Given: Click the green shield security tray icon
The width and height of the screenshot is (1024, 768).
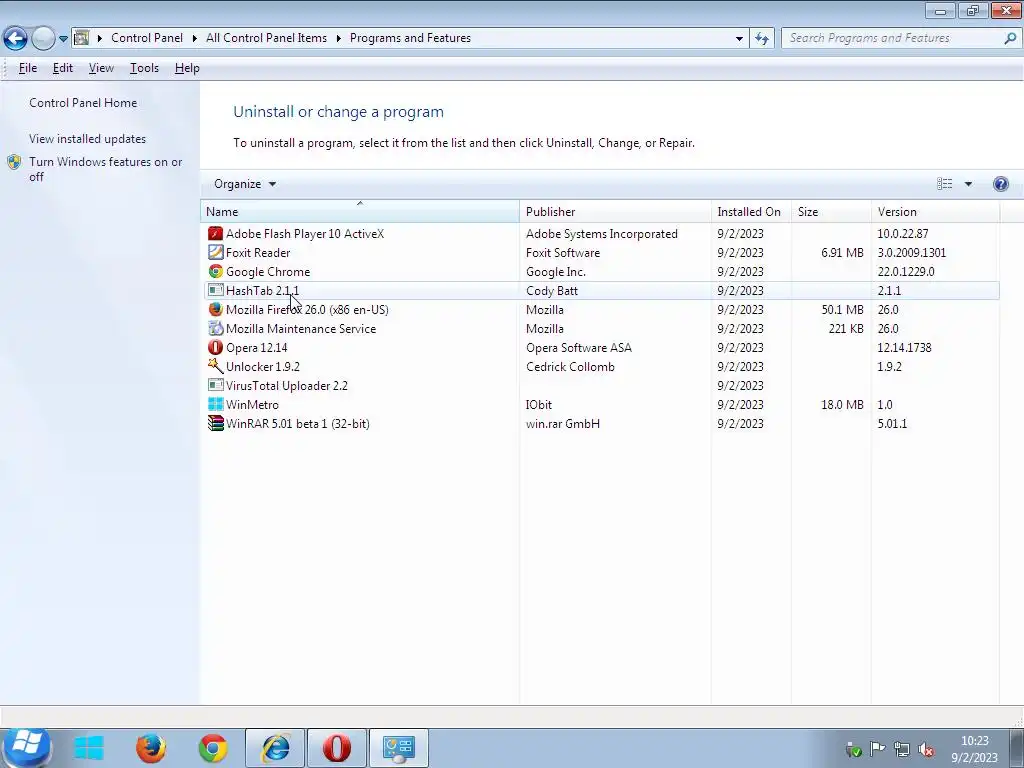Looking at the screenshot, I should pos(853,750).
